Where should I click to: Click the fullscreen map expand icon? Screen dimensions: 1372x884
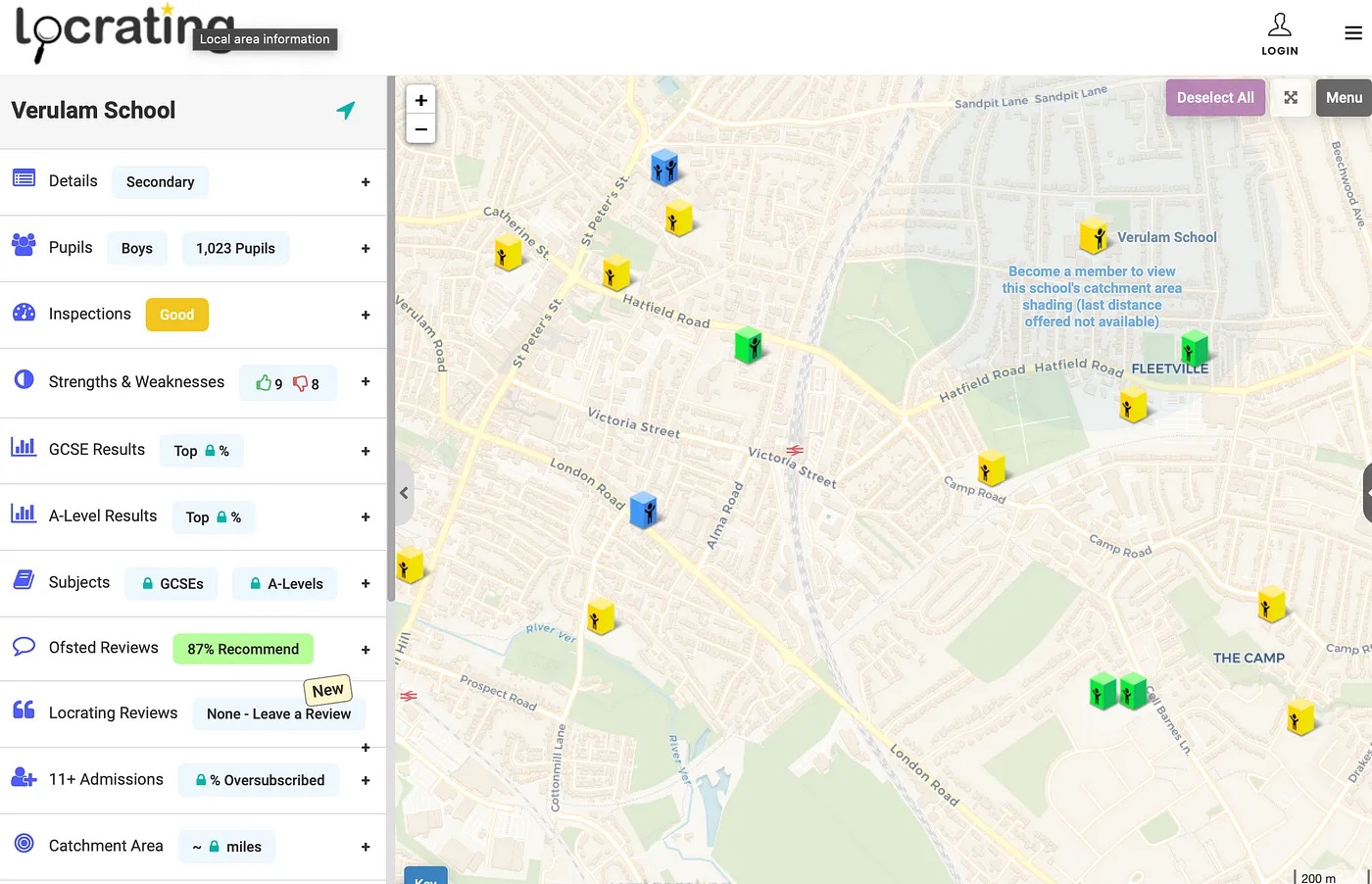1291,98
